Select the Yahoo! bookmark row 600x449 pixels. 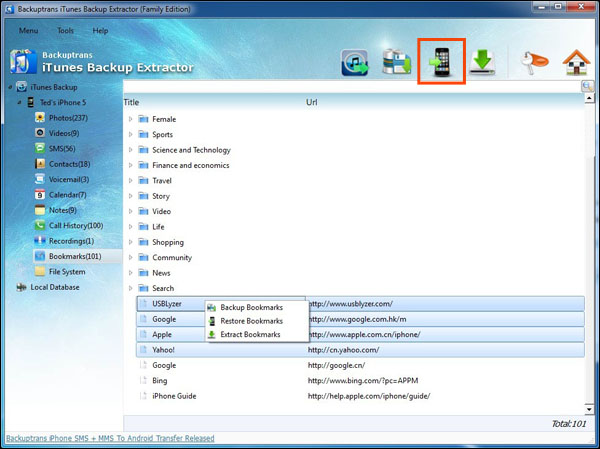tap(360, 350)
